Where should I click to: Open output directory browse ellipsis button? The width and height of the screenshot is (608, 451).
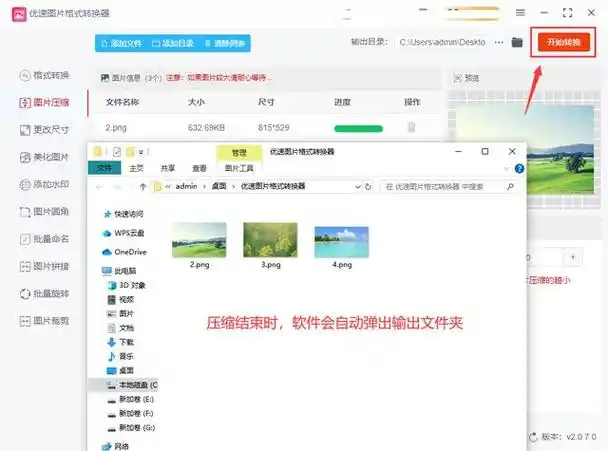(x=499, y=42)
